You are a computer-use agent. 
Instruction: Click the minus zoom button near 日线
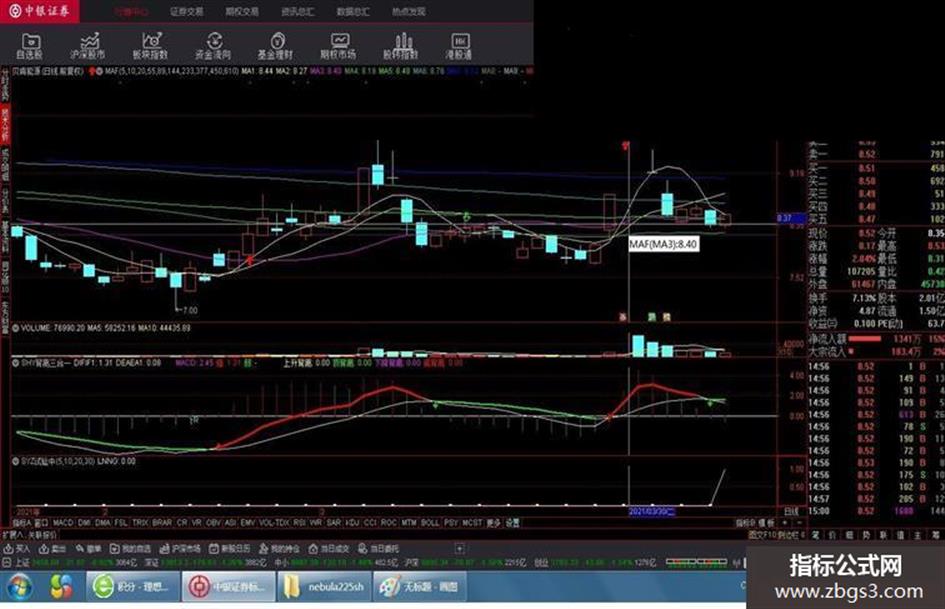[799, 523]
